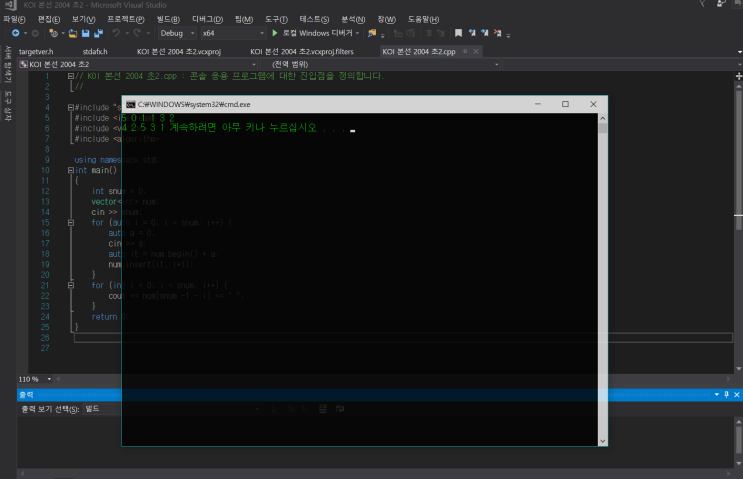Click the cmd.exe scrollbar down arrow

coord(603,441)
